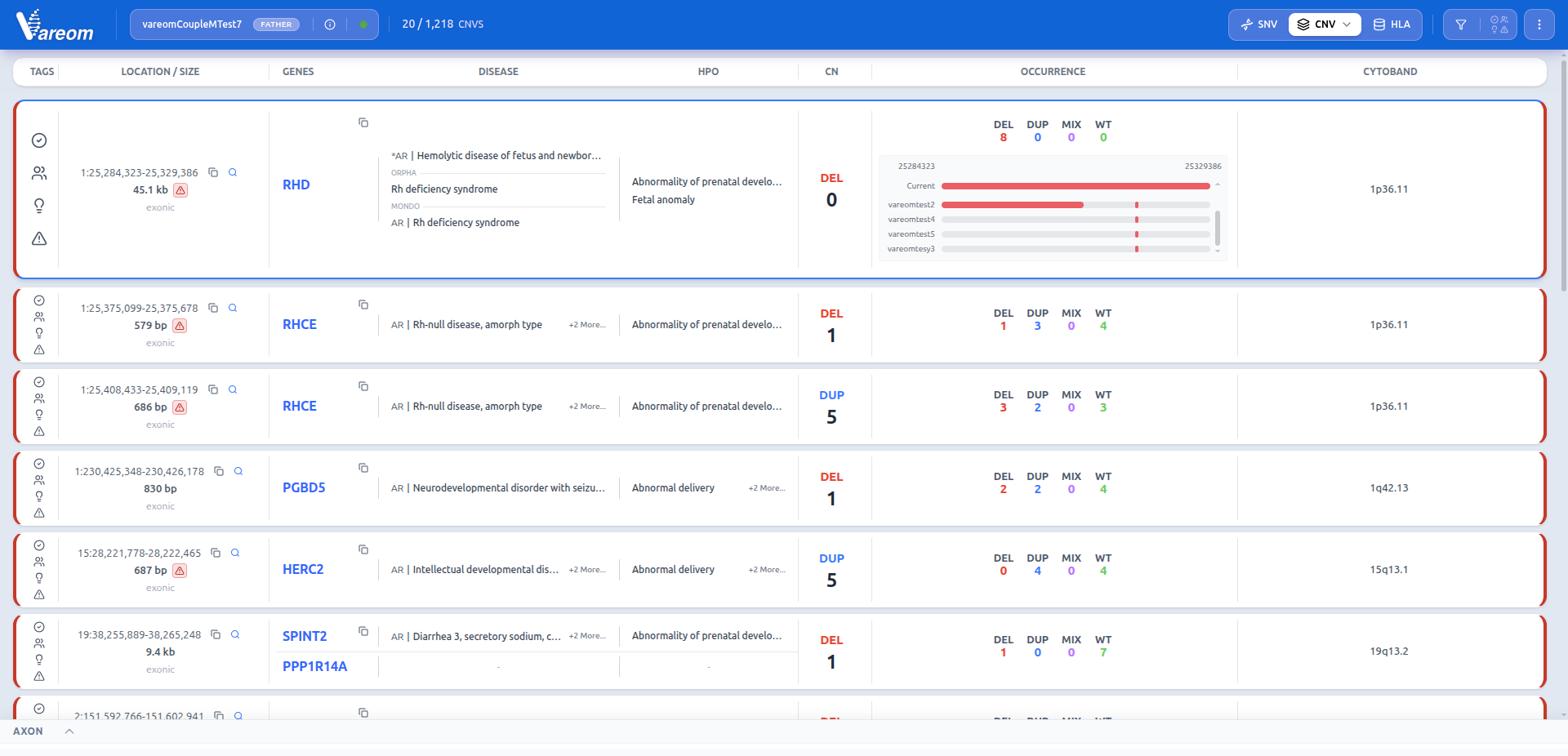This screenshot has height=756, width=1568.
Task: Click people tag icon in RHD row
Action: (39, 173)
